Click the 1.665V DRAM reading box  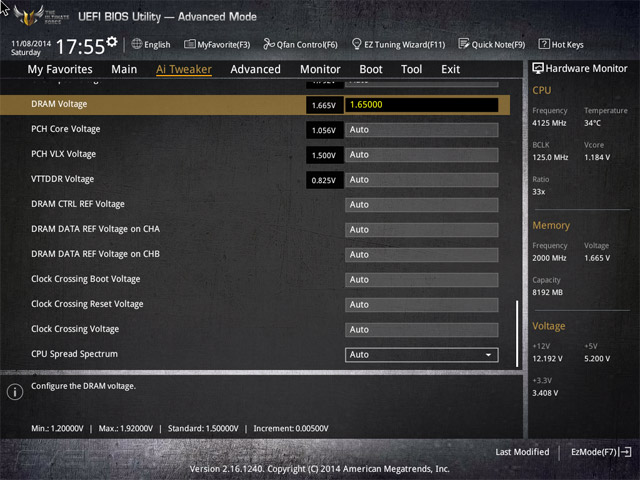(x=324, y=105)
